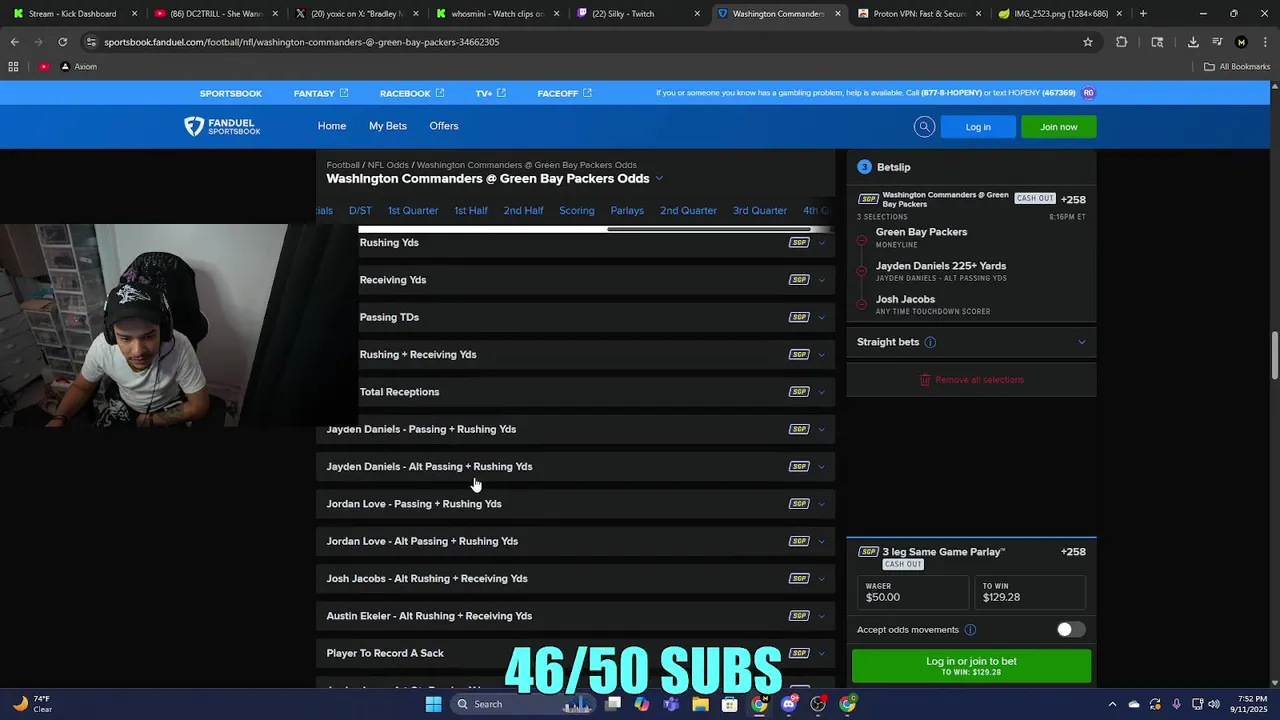The width and height of the screenshot is (1280, 720).
Task: Select the Parlays tab
Action: pos(627,211)
